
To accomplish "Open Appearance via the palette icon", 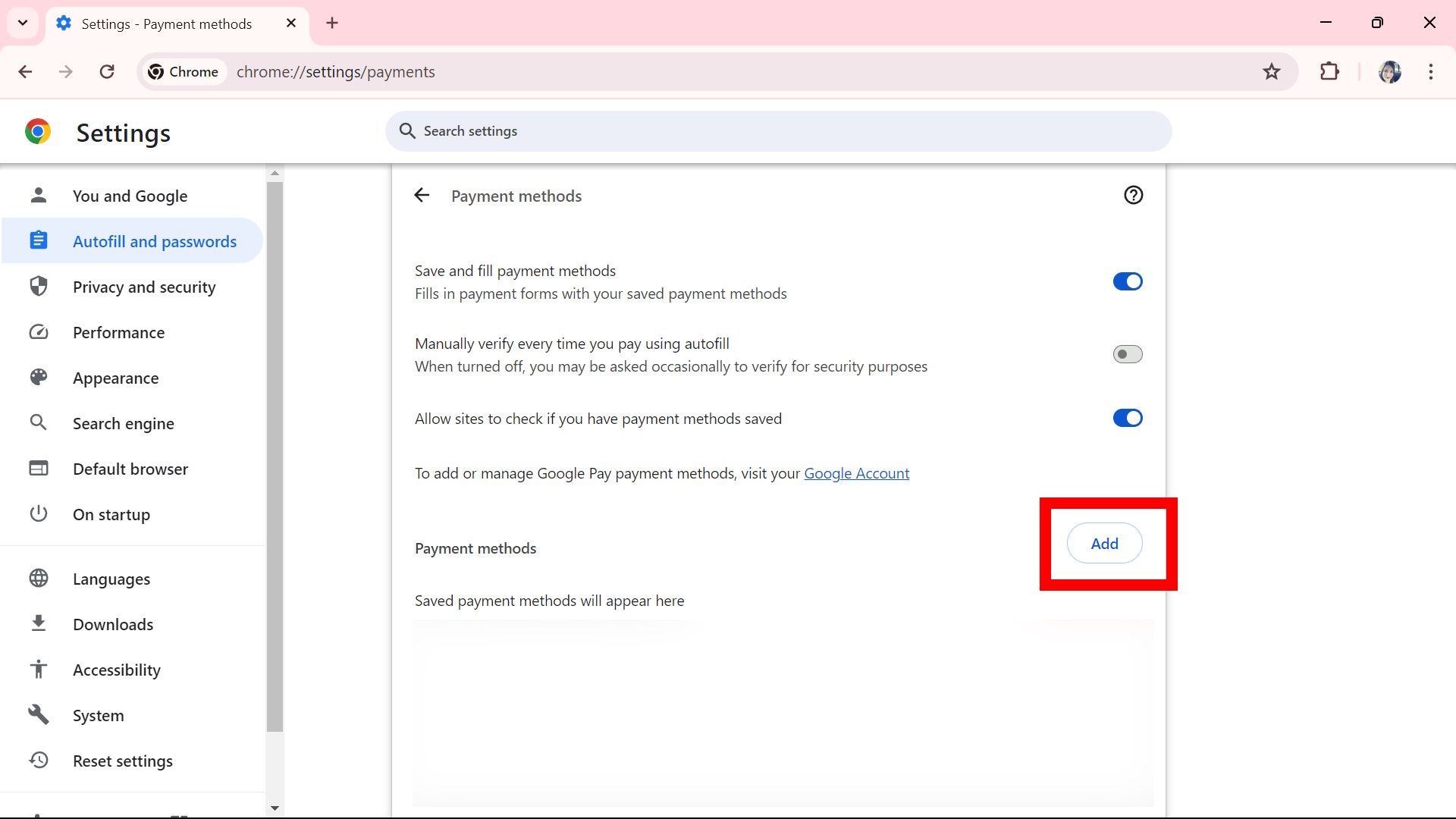I will point(38,378).
